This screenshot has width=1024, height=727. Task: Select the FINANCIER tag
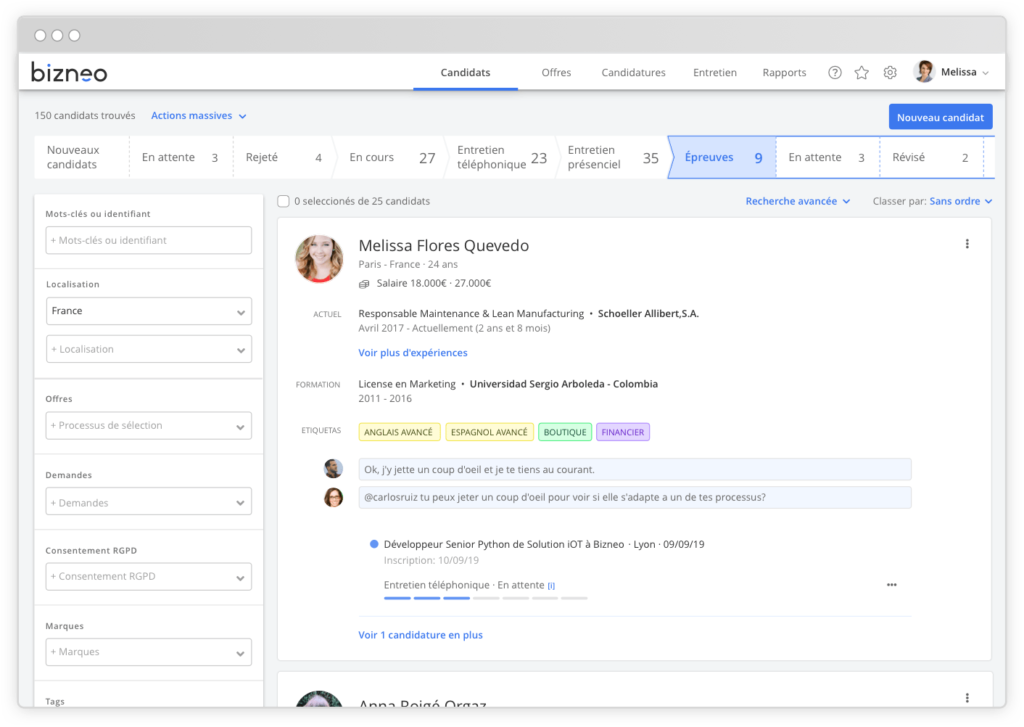click(622, 432)
